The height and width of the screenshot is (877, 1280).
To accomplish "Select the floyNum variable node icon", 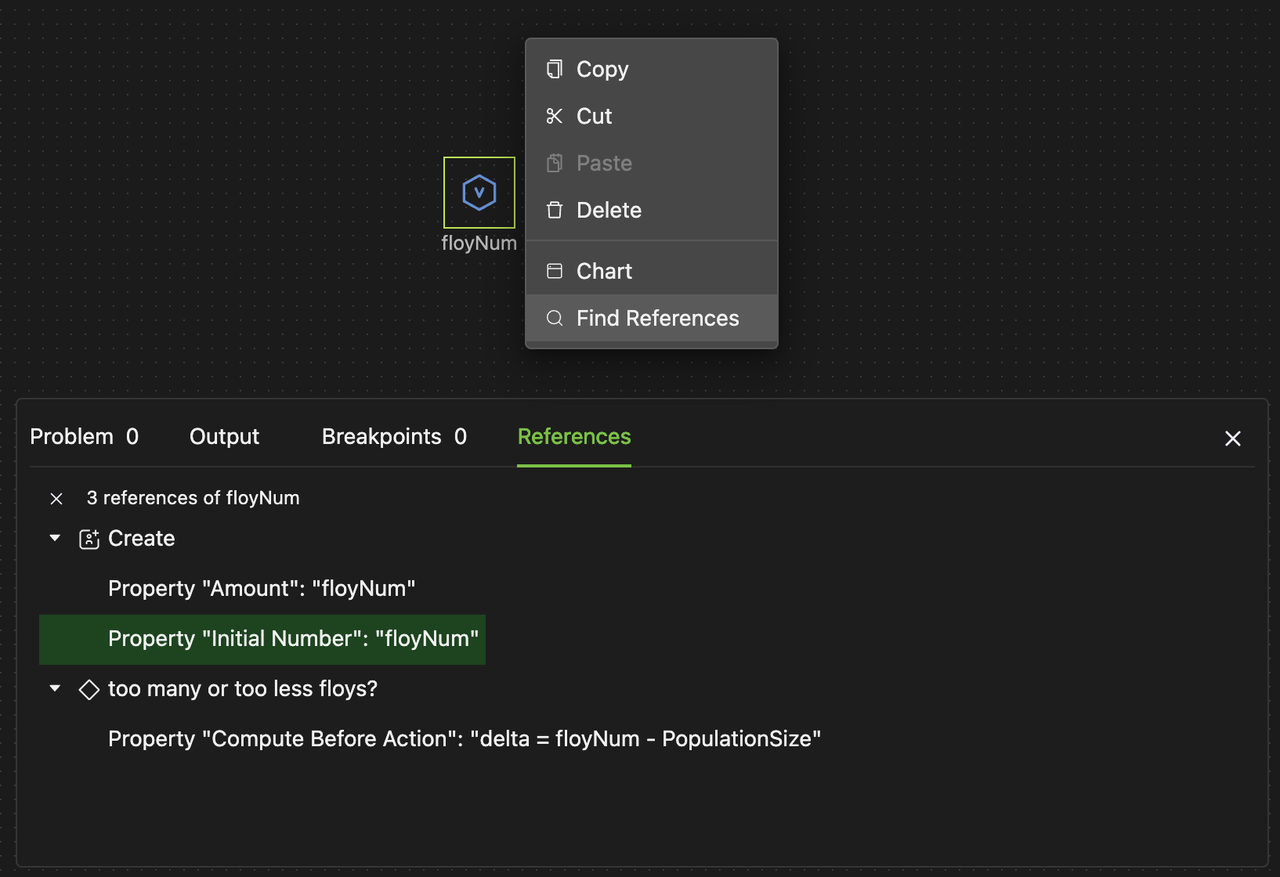I will click(x=479, y=192).
